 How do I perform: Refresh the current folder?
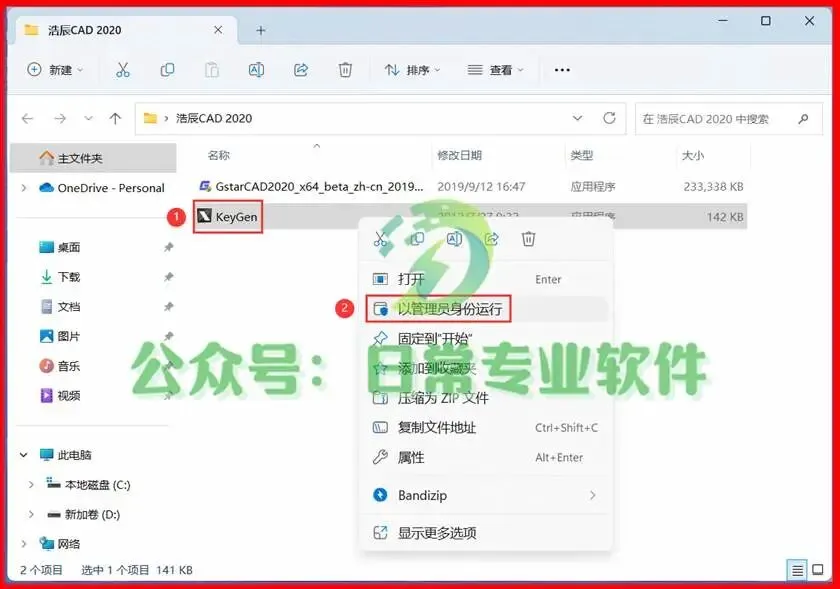tap(609, 118)
